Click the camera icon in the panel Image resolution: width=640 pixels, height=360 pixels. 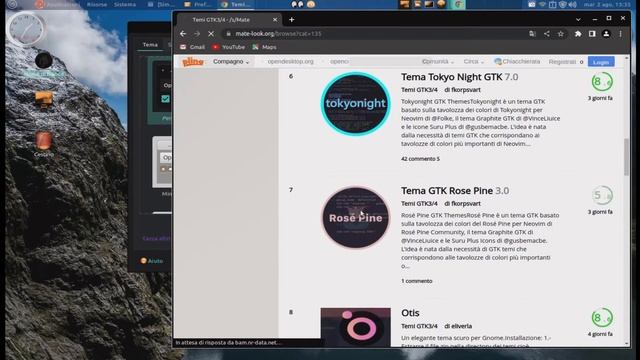click(x=531, y=4)
